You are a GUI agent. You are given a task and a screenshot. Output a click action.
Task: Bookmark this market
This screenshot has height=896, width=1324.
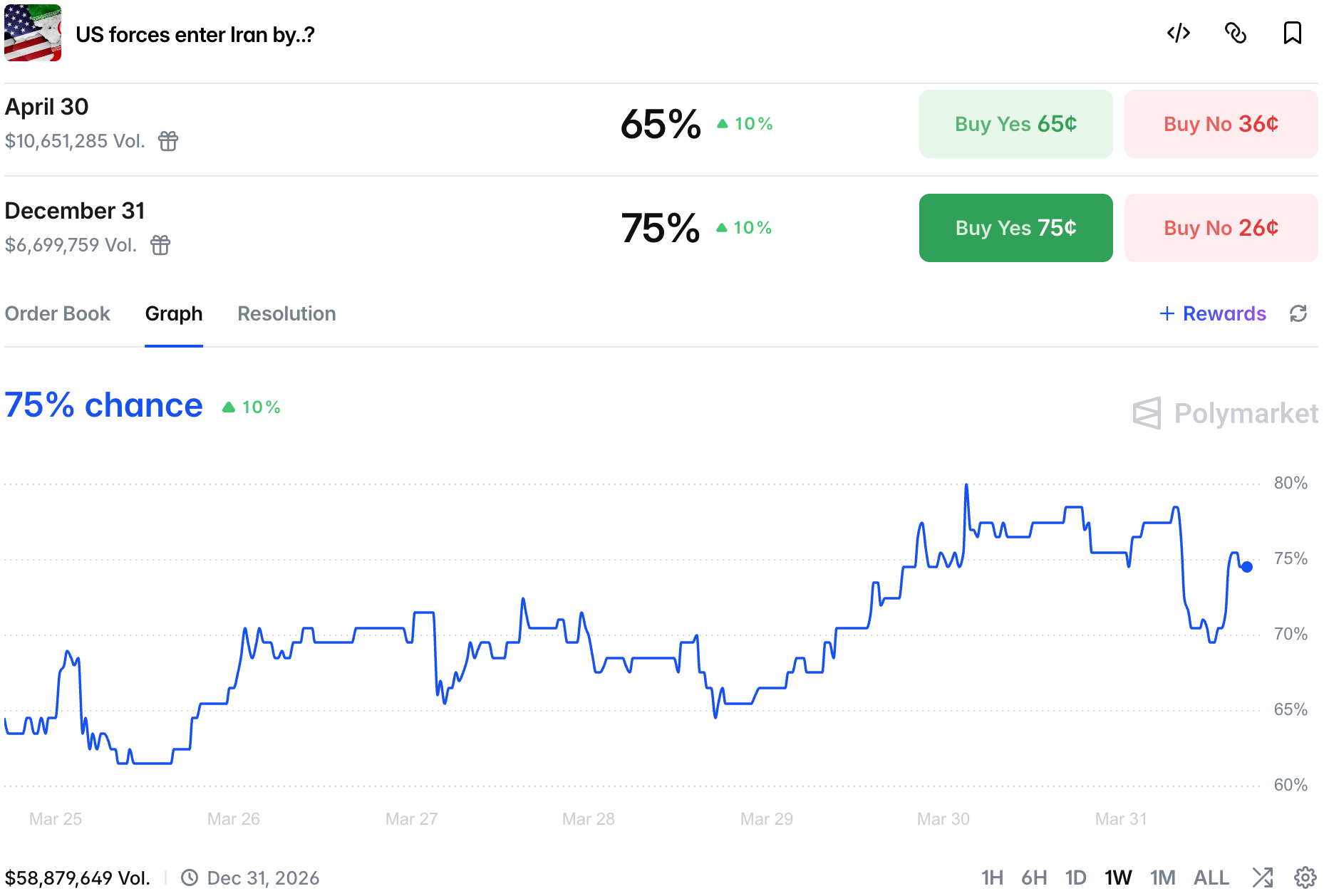[1292, 33]
